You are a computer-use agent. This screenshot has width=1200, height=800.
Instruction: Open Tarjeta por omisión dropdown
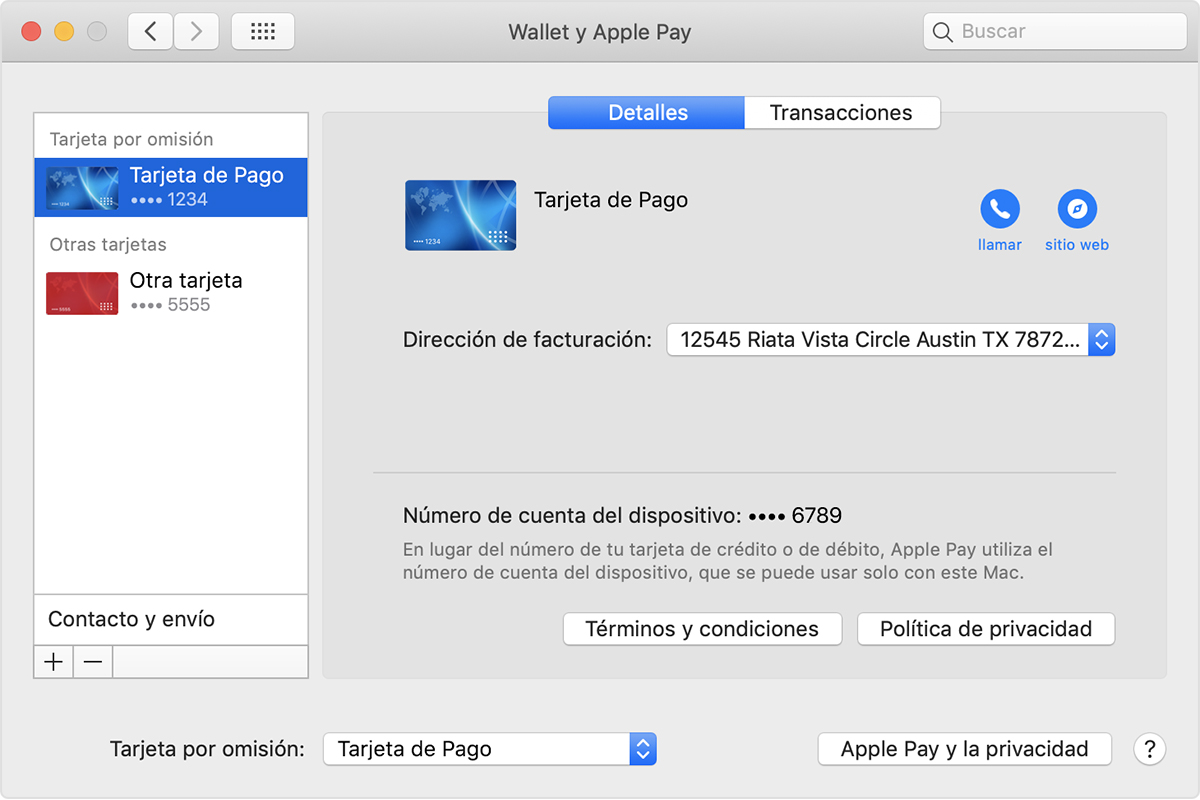click(x=490, y=749)
